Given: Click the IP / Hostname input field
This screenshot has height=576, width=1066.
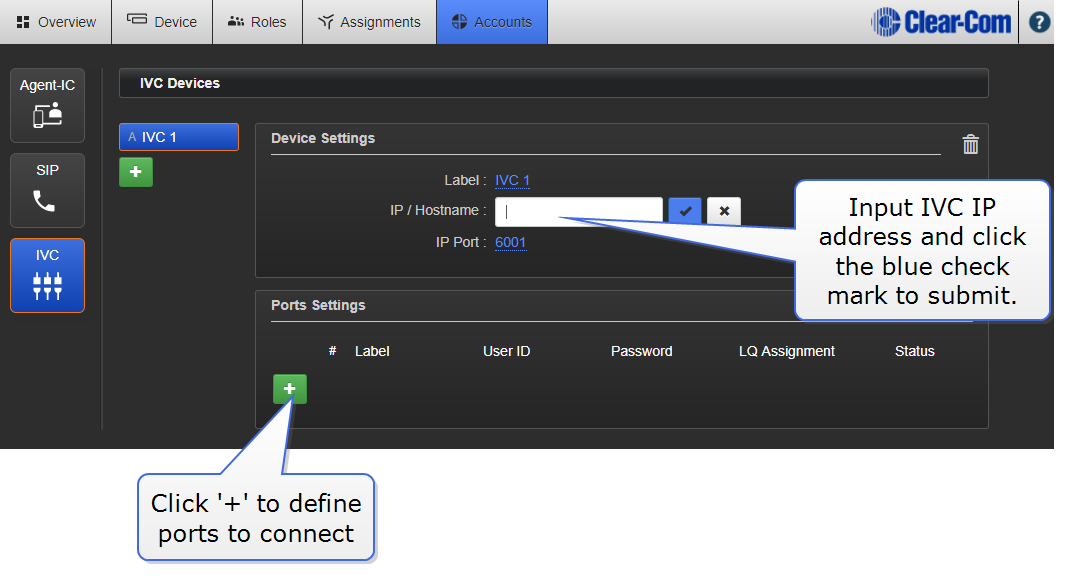Looking at the screenshot, I should click(578, 211).
